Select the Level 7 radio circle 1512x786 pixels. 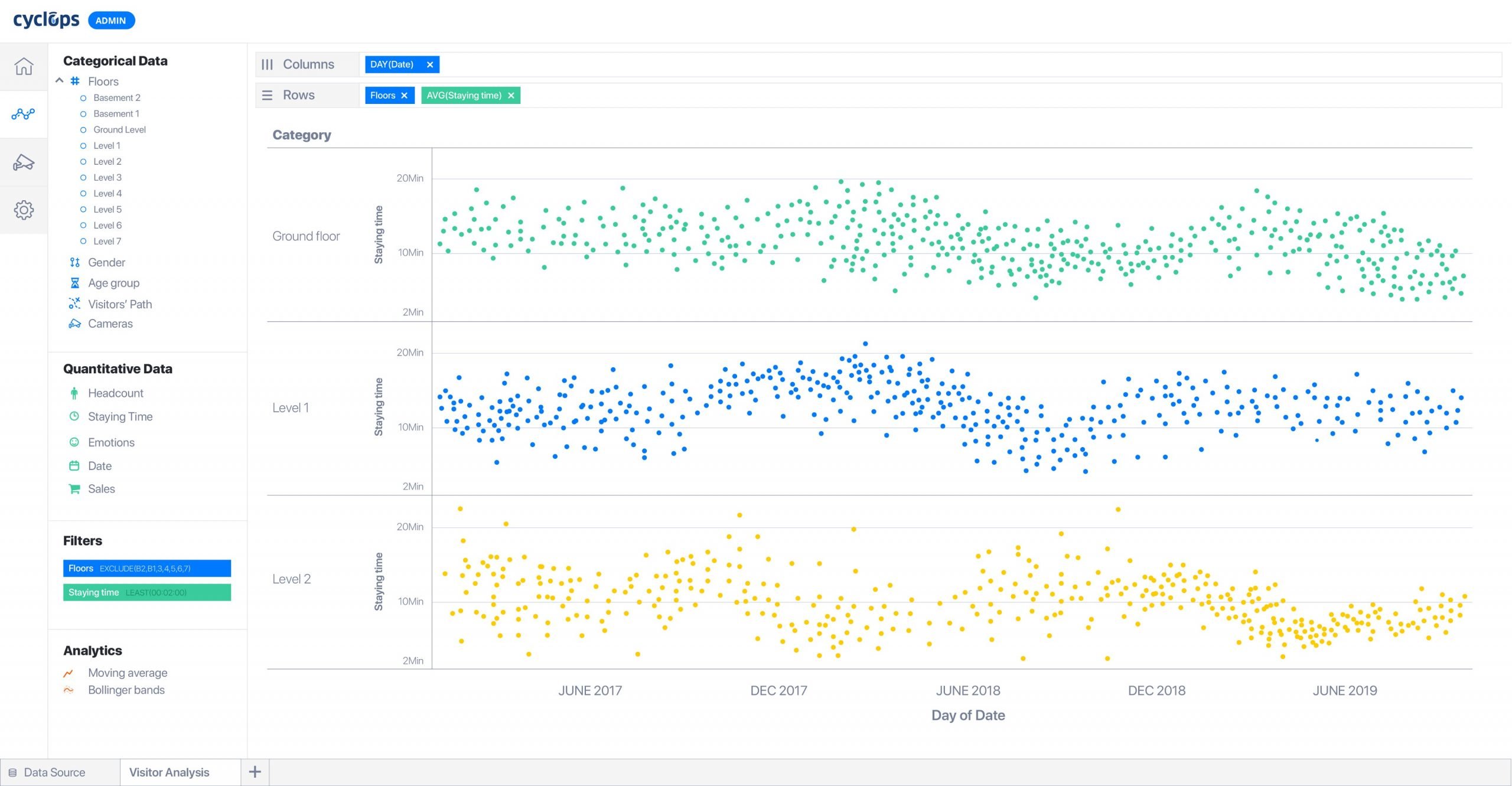[83, 242]
